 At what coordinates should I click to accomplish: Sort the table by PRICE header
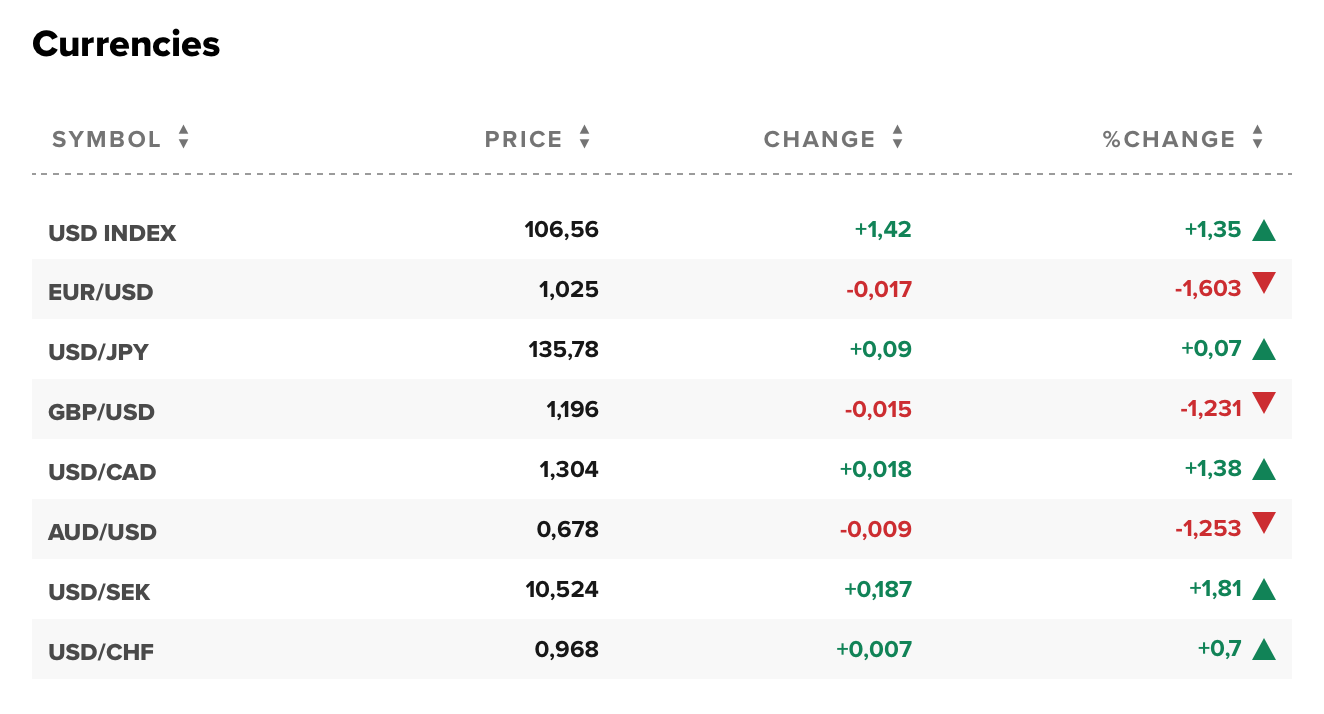(x=522, y=139)
